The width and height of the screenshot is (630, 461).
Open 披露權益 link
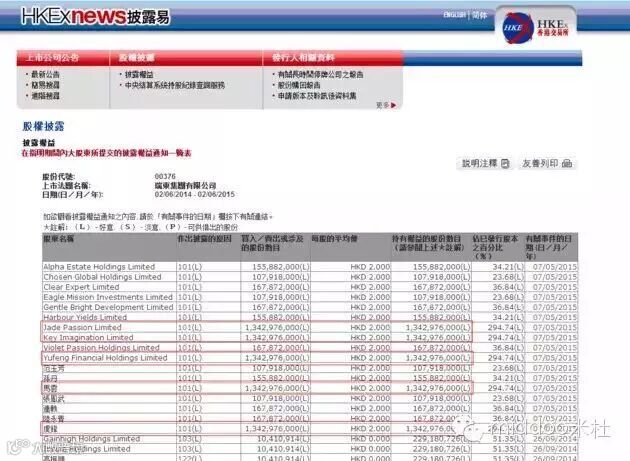(x=139, y=74)
